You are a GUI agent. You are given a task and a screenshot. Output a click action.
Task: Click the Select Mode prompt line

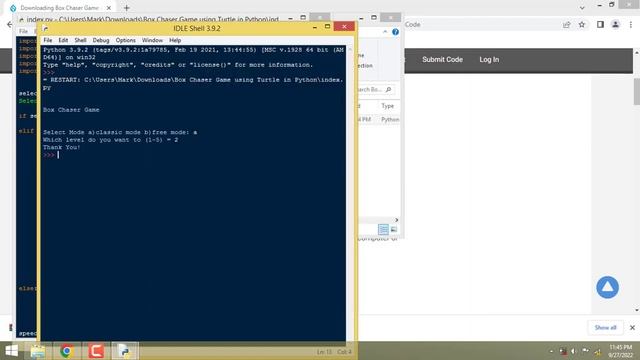(x=120, y=132)
